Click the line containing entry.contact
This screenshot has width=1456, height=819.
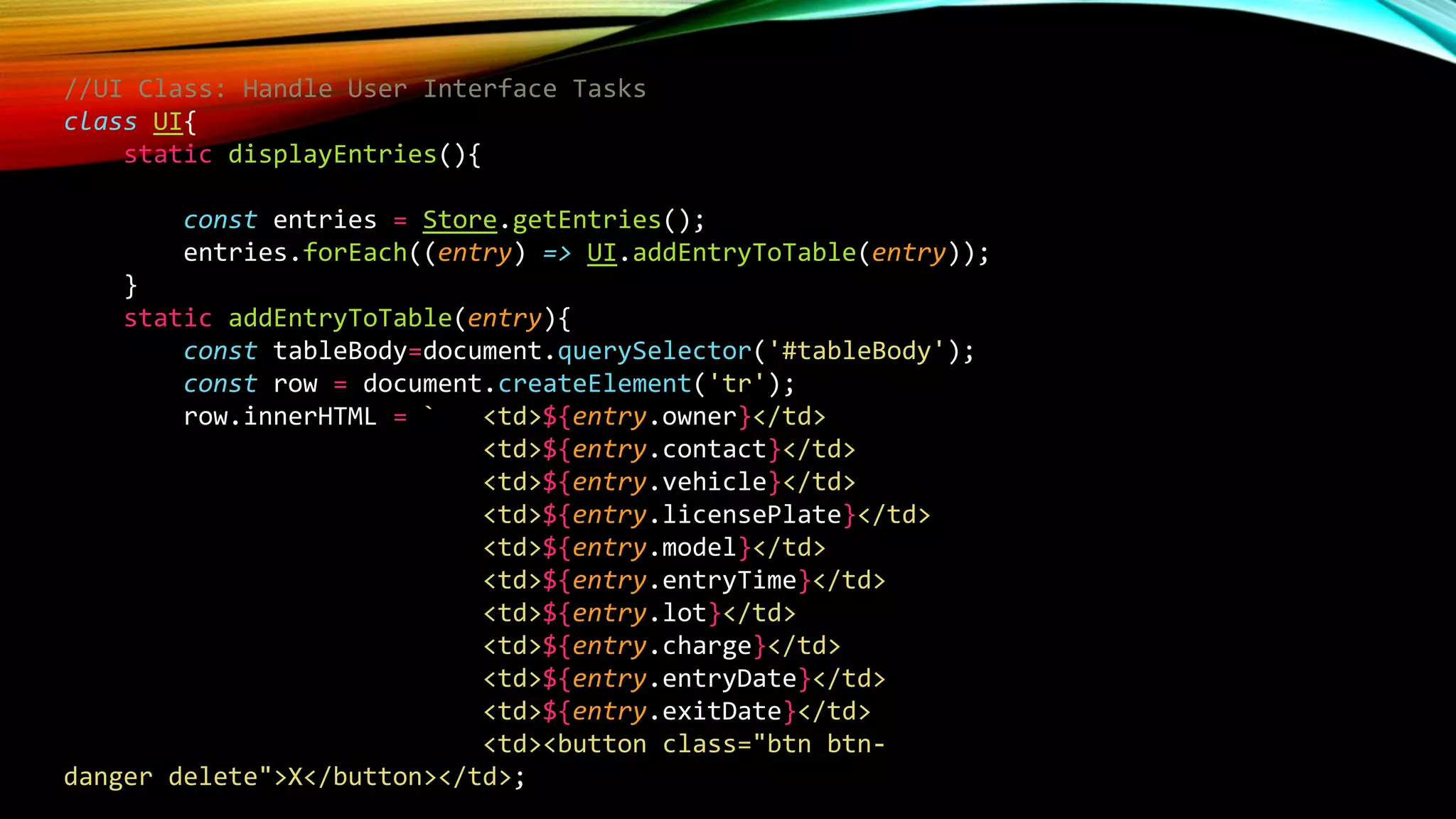pyautogui.click(x=669, y=449)
